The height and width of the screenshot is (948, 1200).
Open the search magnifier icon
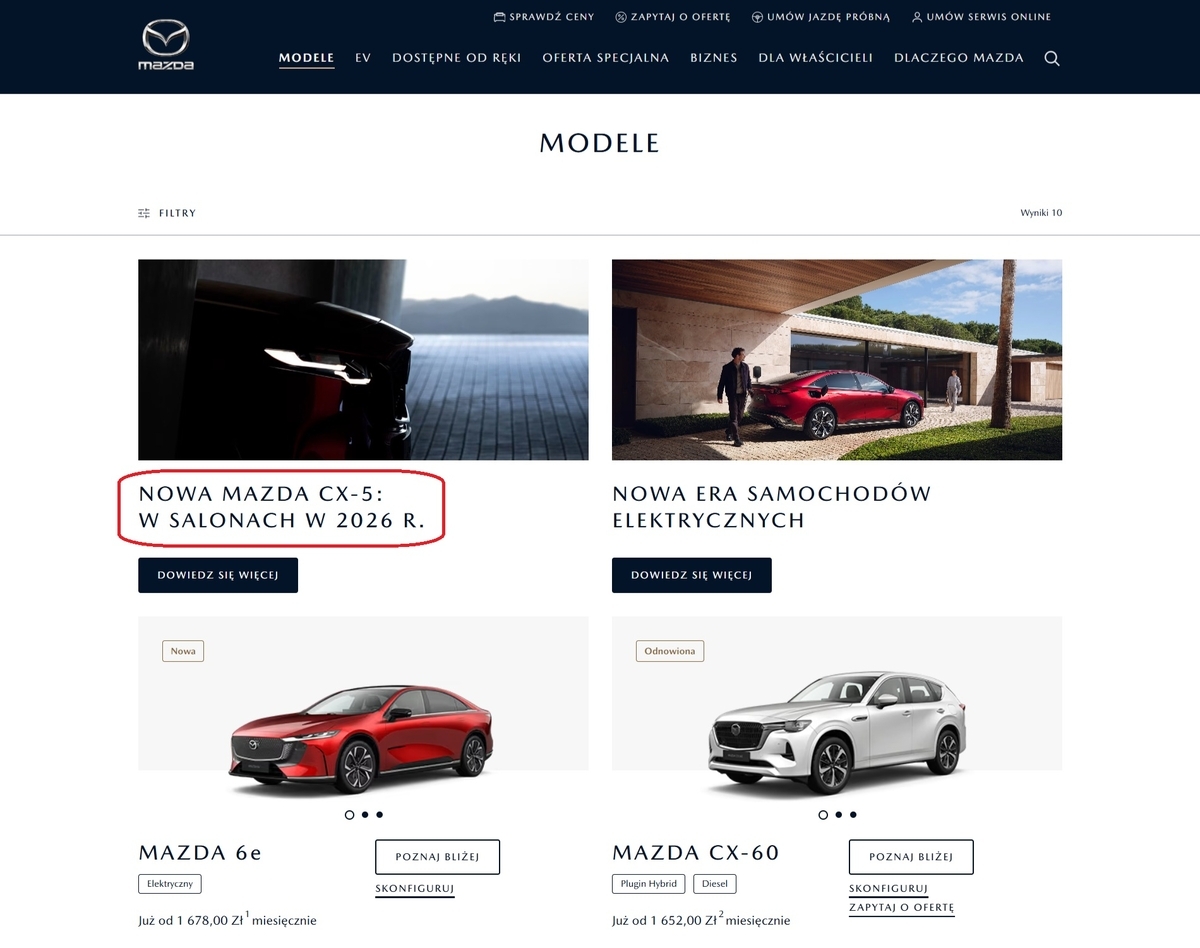pyautogui.click(x=1052, y=58)
